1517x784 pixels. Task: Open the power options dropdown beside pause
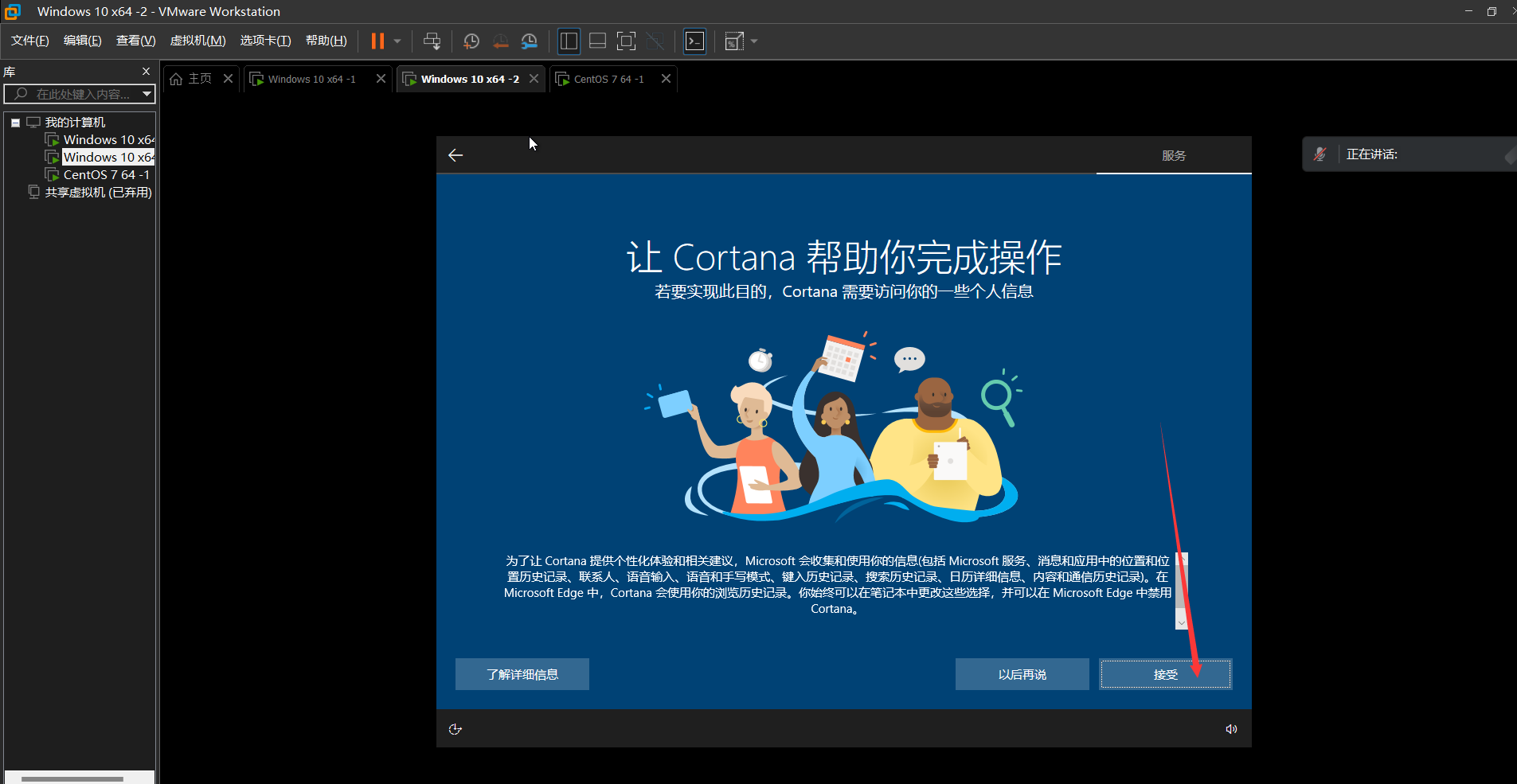397,41
